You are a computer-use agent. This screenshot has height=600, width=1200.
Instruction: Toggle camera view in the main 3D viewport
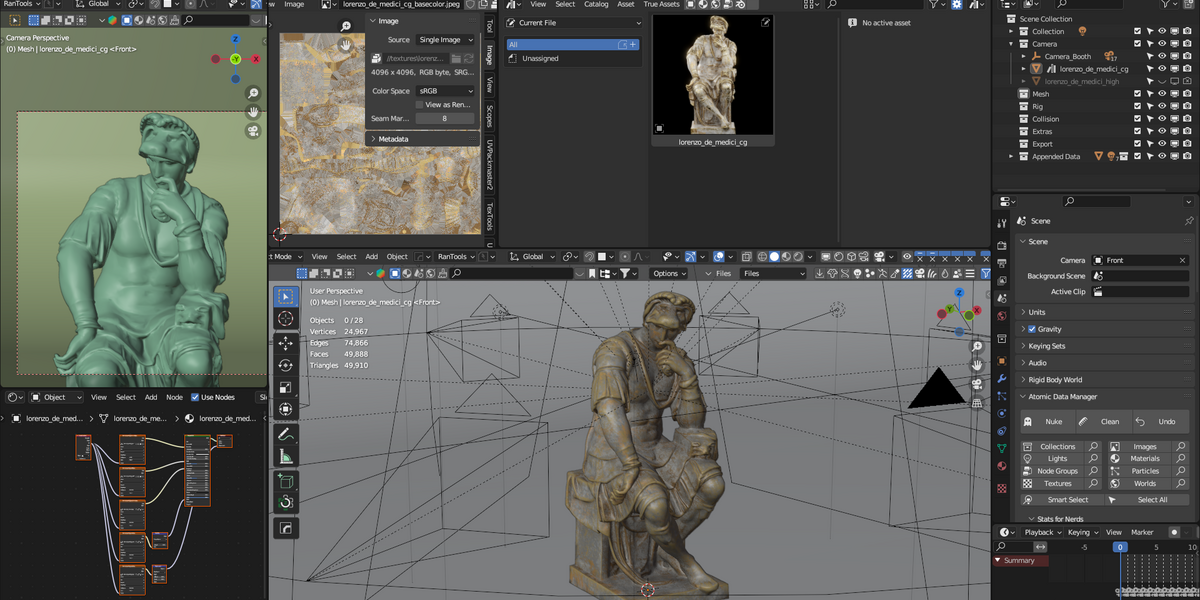click(977, 385)
